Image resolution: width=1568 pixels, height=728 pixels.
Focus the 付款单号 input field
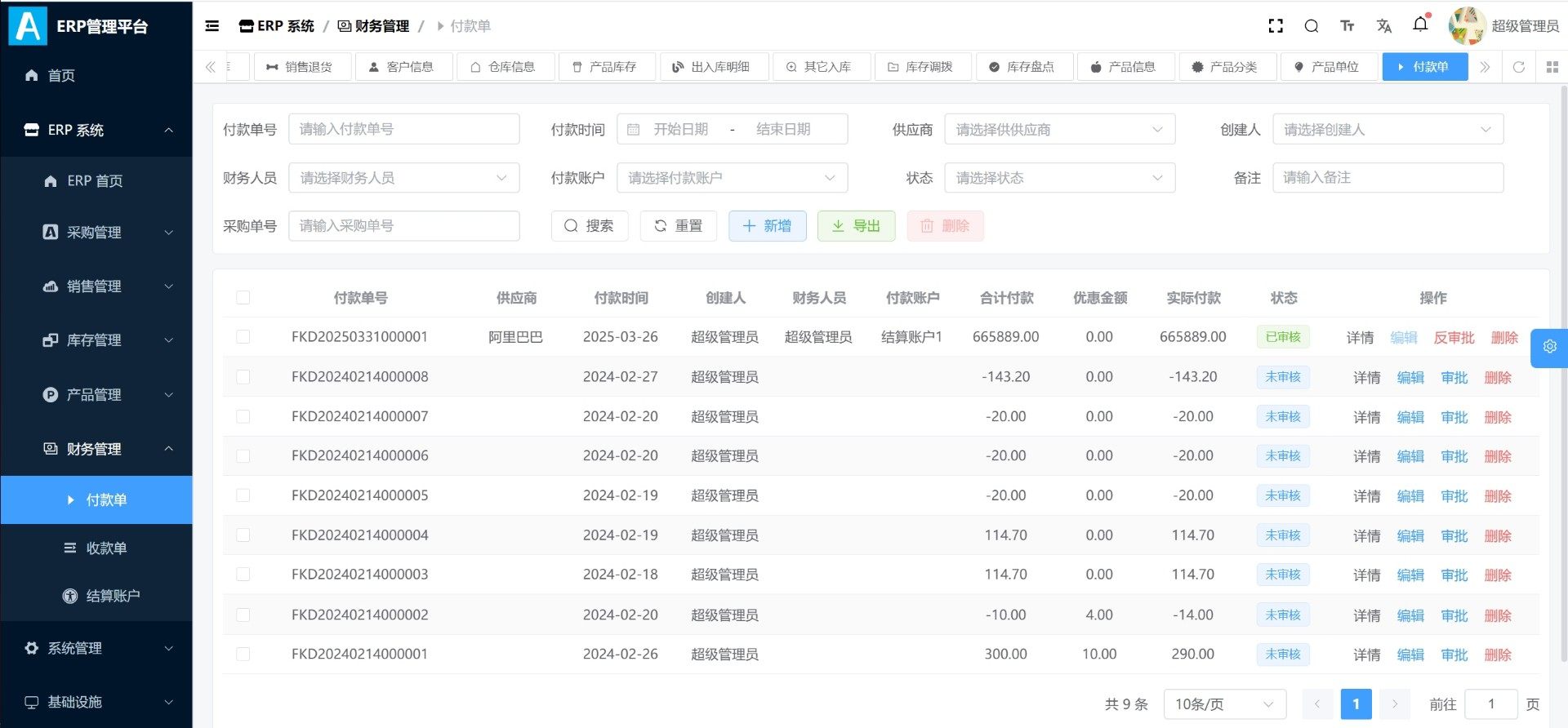[403, 130]
